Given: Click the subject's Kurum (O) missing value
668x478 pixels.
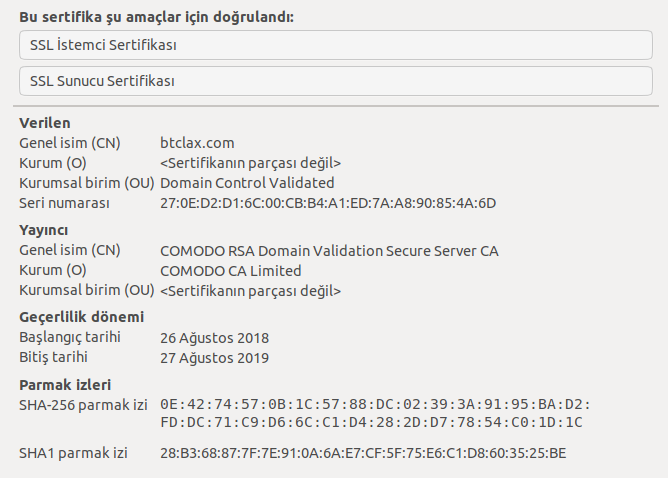Looking at the screenshot, I should tap(250, 163).
